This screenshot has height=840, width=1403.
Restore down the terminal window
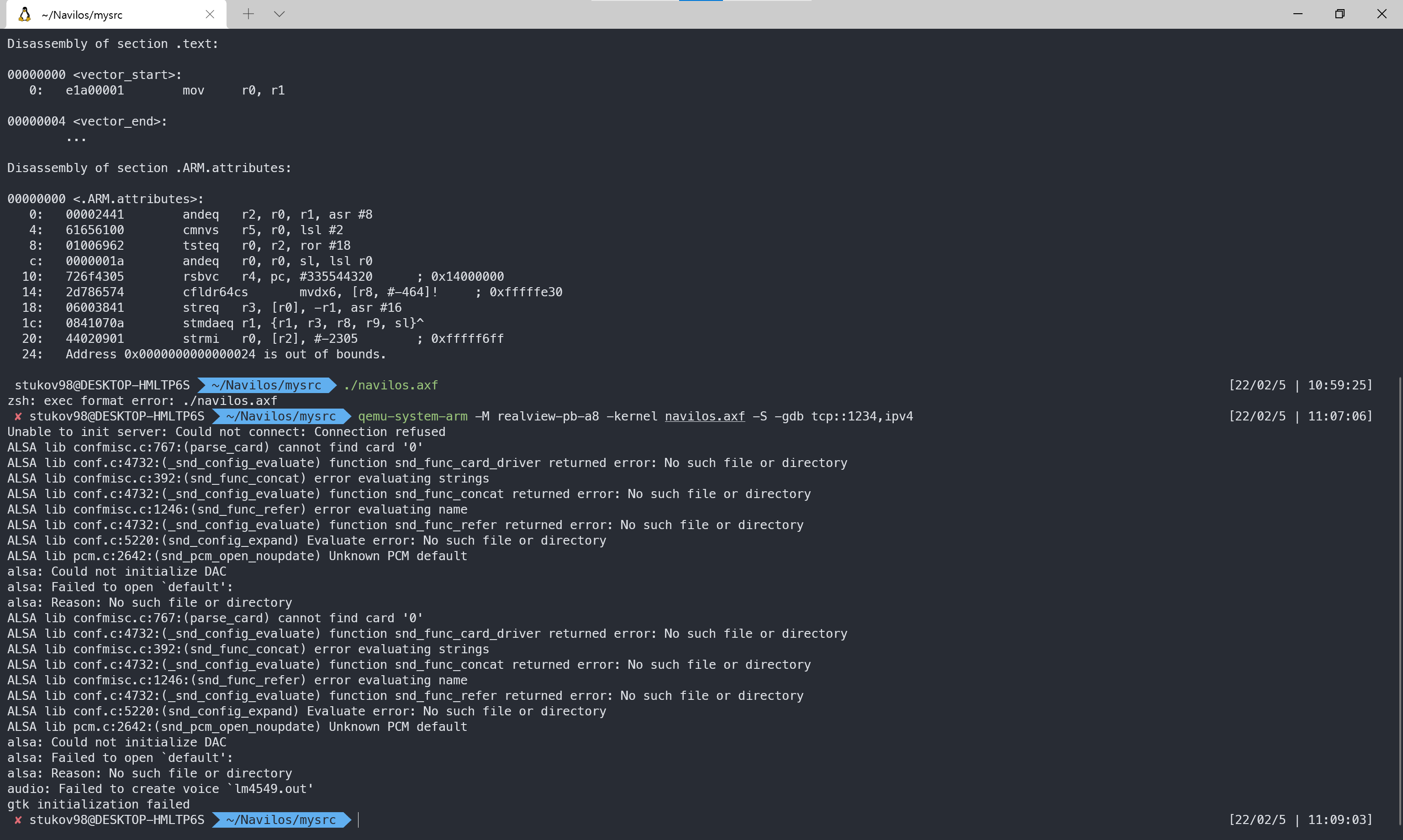tap(1340, 14)
